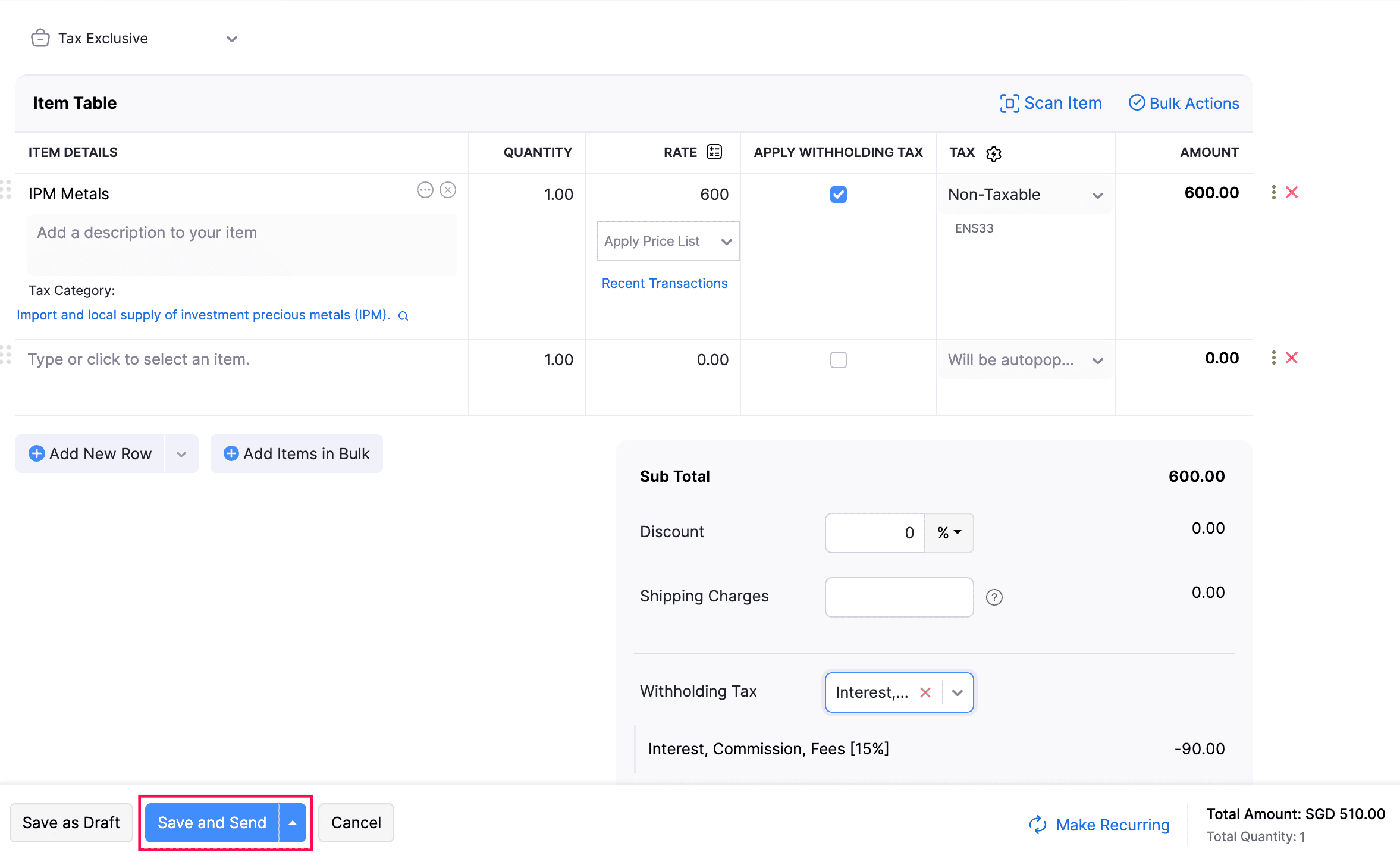Check withholding tax for empty row
This screenshot has height=865, width=1400.
[x=838, y=360]
